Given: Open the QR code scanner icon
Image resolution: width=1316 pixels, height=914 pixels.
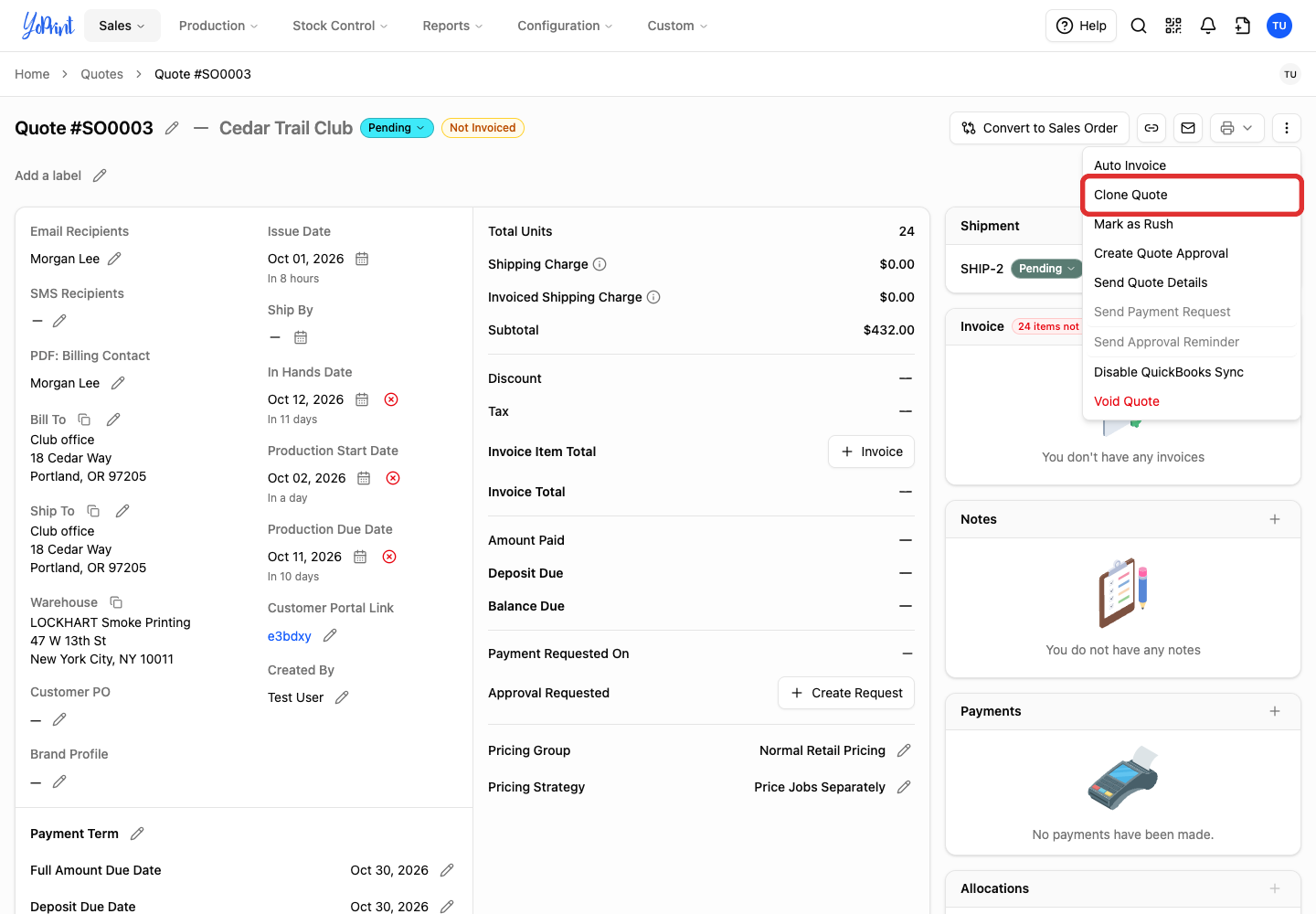Looking at the screenshot, I should pos(1173,26).
